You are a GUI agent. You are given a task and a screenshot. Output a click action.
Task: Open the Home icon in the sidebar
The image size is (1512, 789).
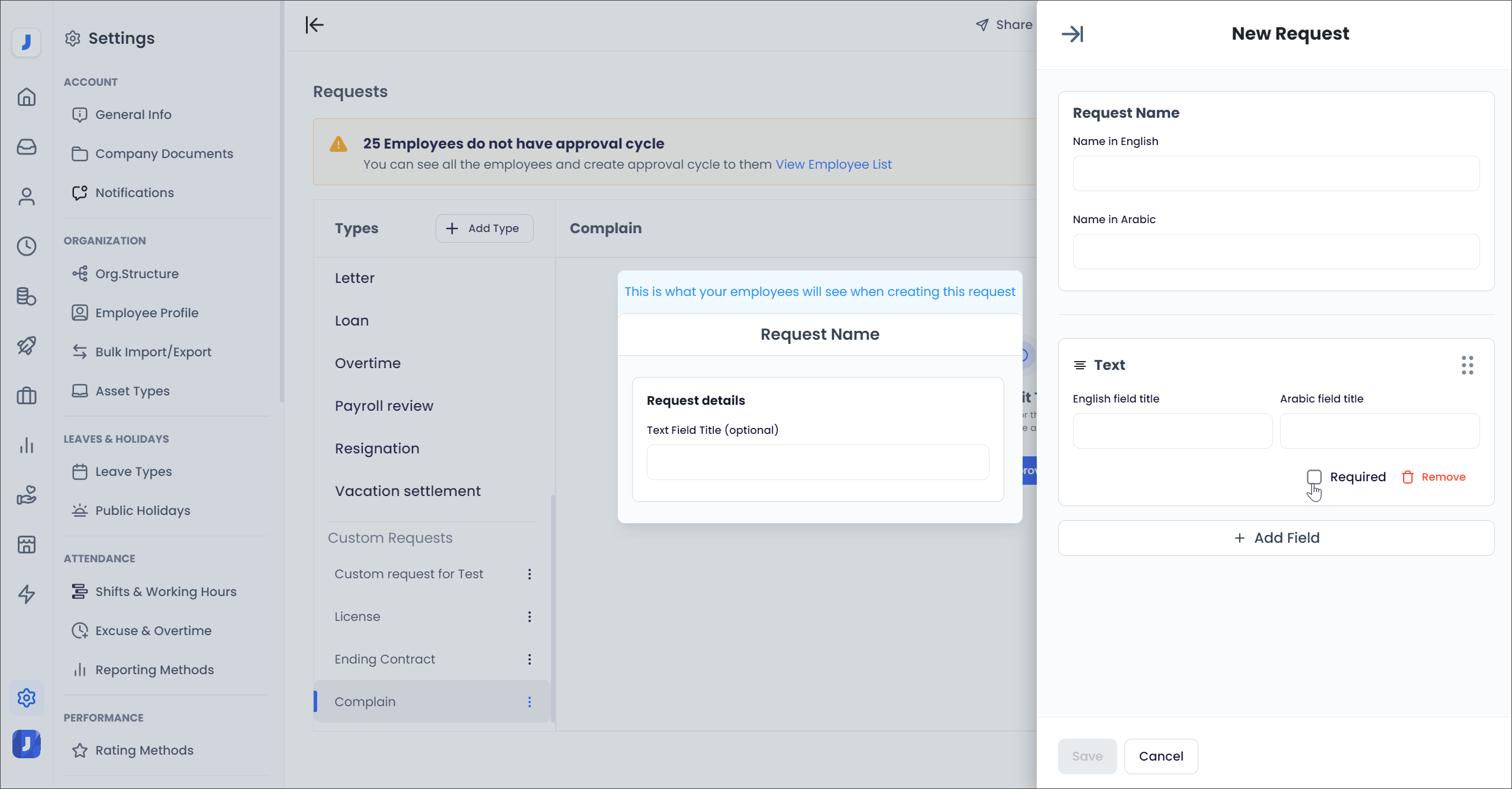27,97
